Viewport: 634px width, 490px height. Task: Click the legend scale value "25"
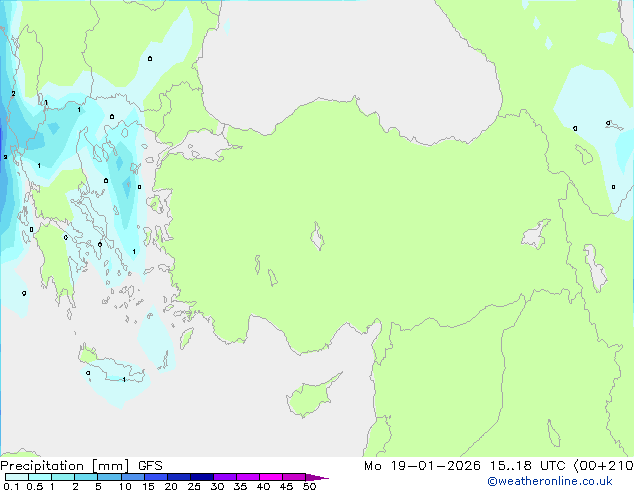point(194,486)
